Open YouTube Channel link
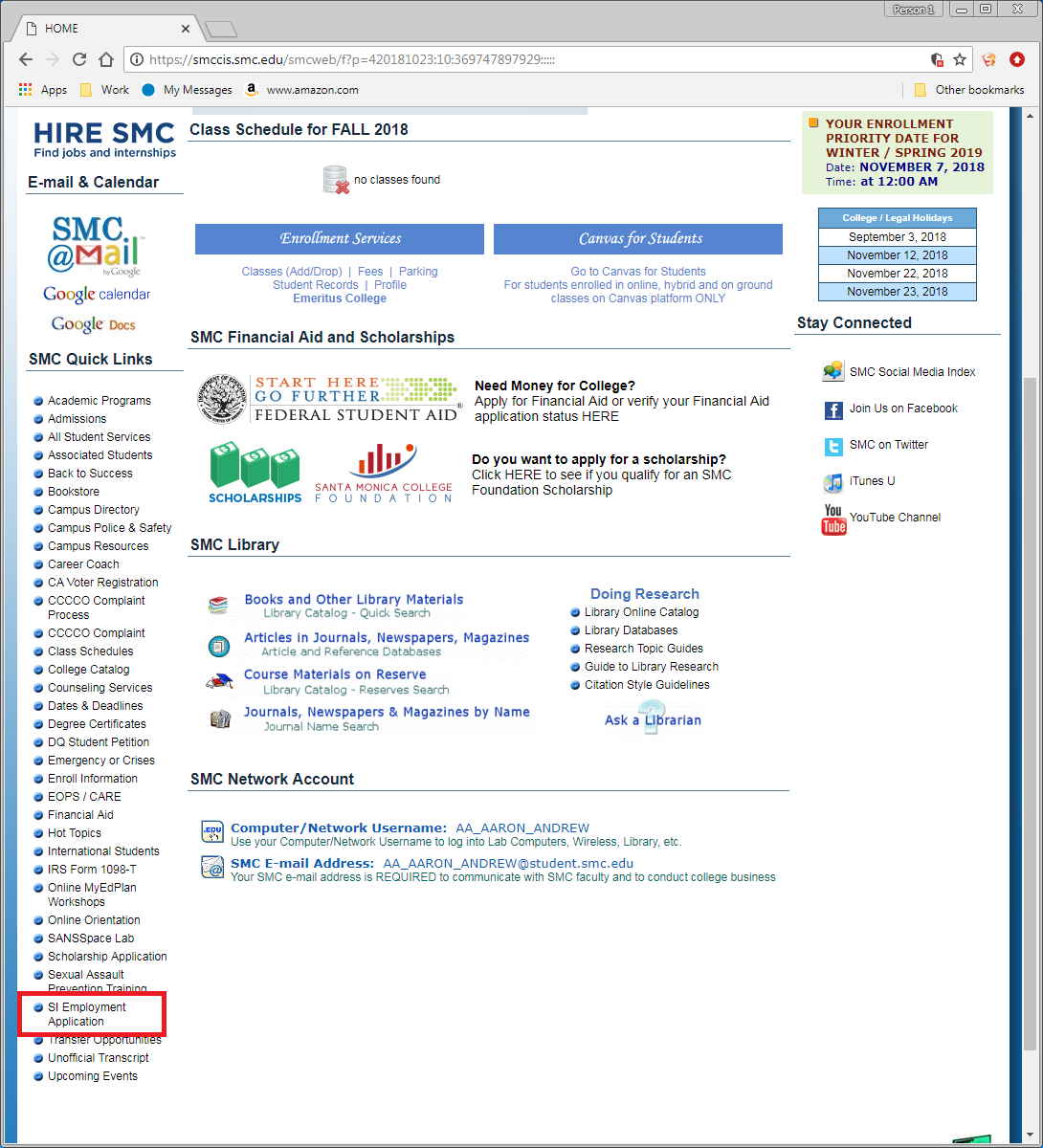Viewport: 1043px width, 1148px height. click(895, 518)
